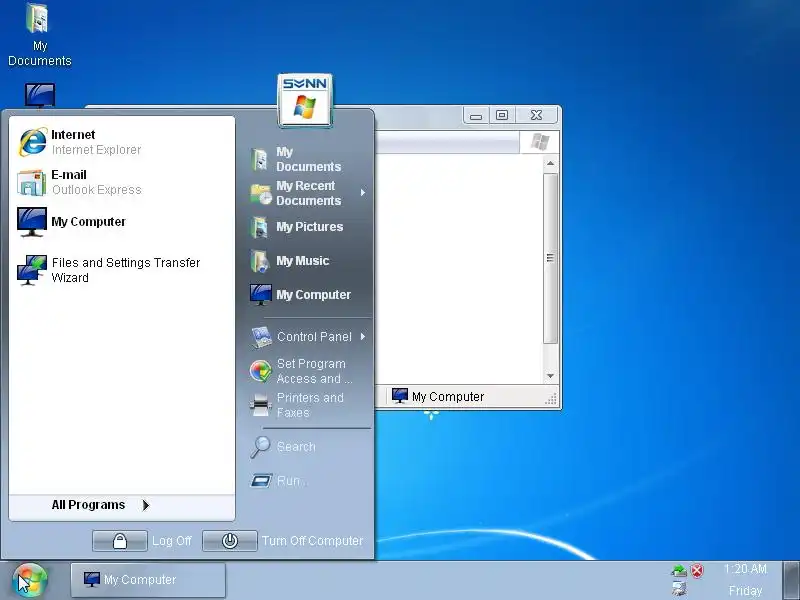The width and height of the screenshot is (800, 600).
Task: Click the window resize grip corner
Action: pos(551,399)
